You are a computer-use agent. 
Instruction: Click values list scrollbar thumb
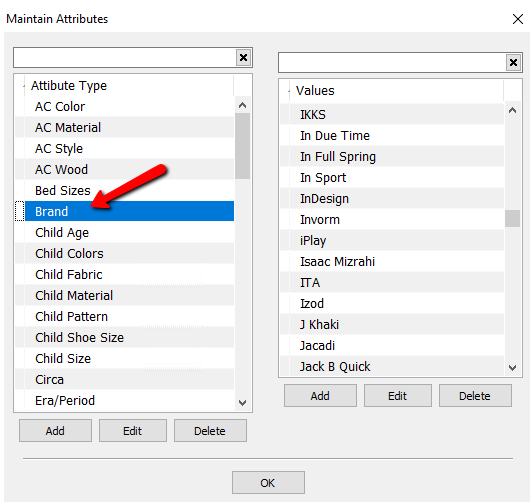512,219
